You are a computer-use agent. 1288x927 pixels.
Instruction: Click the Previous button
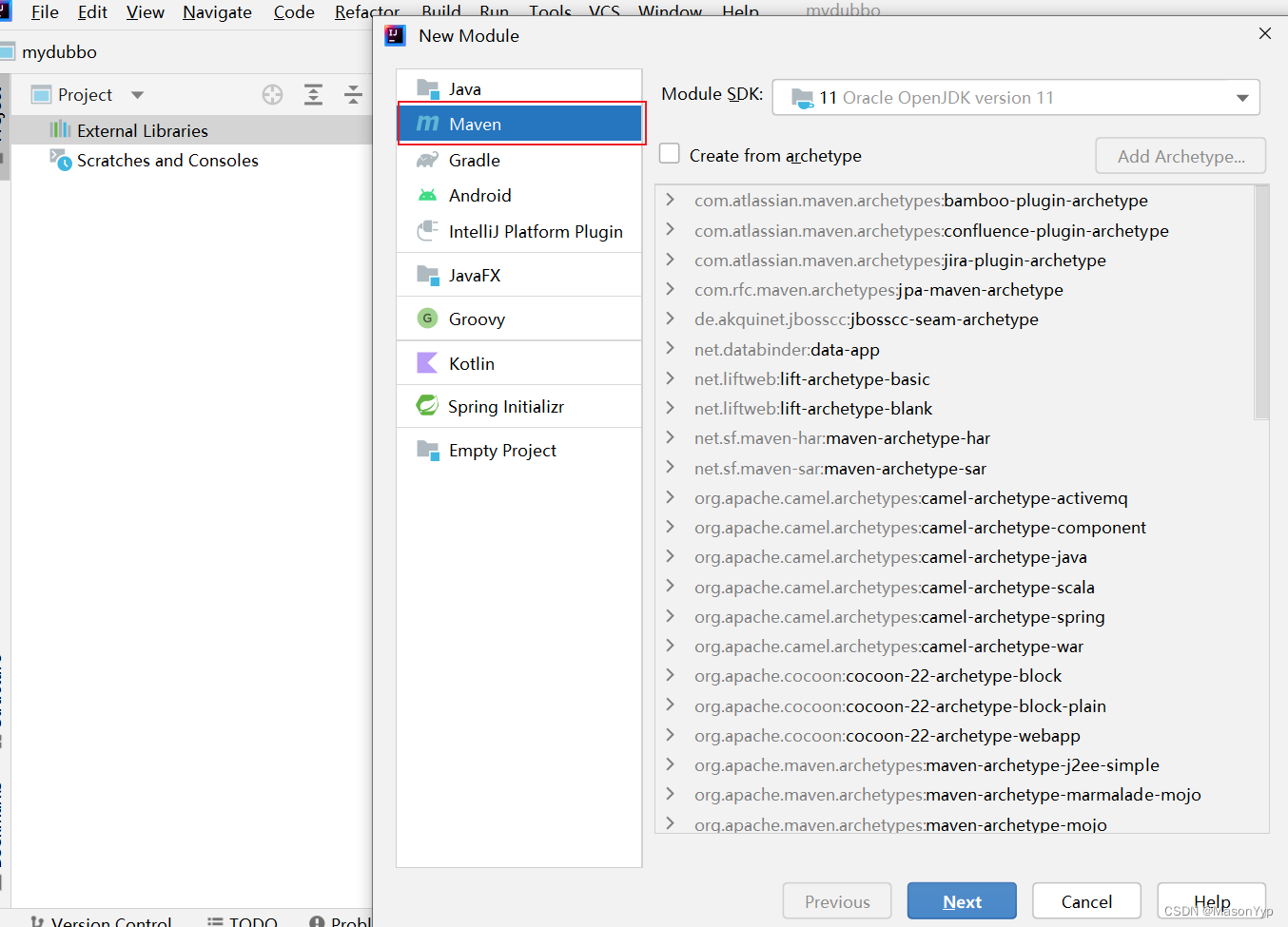837,901
